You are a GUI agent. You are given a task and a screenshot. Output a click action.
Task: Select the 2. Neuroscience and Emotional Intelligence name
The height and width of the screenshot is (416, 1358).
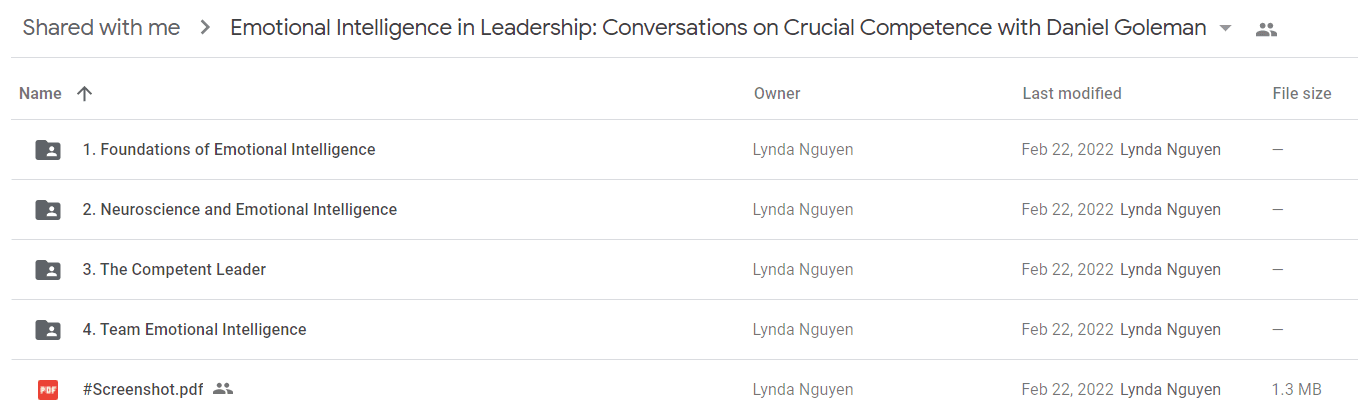240,210
